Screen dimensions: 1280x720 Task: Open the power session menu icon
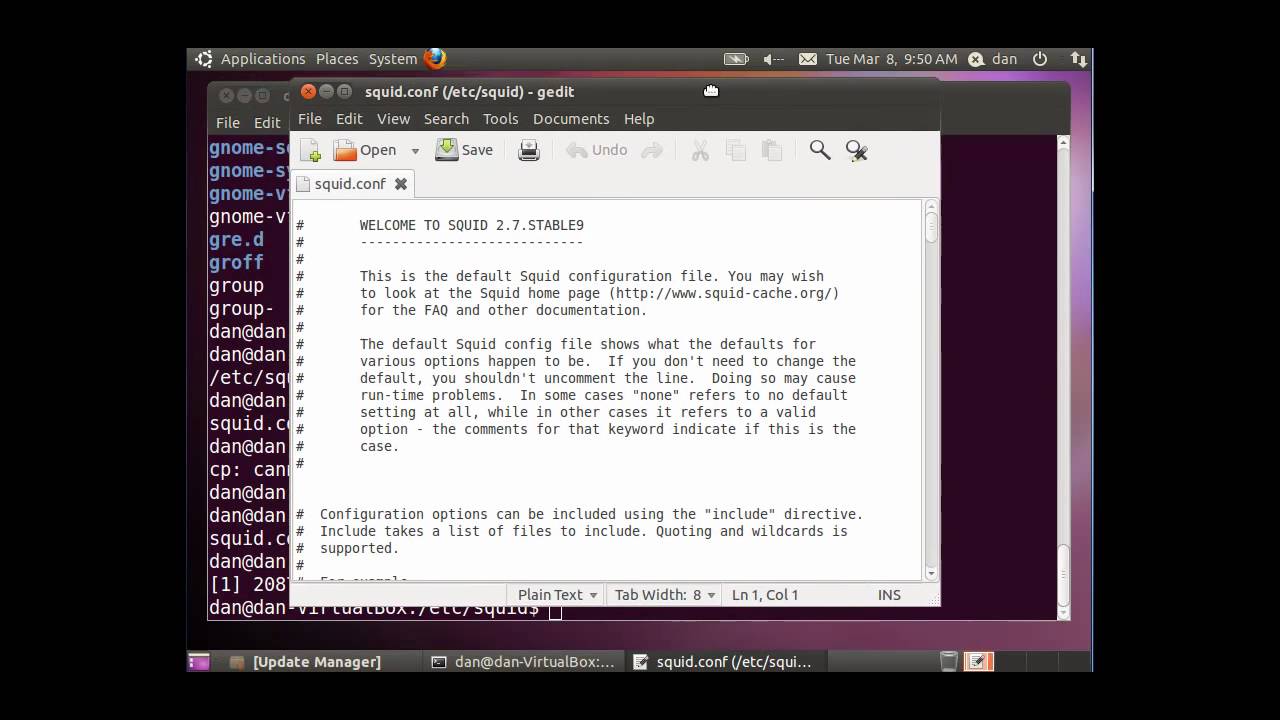1040,59
